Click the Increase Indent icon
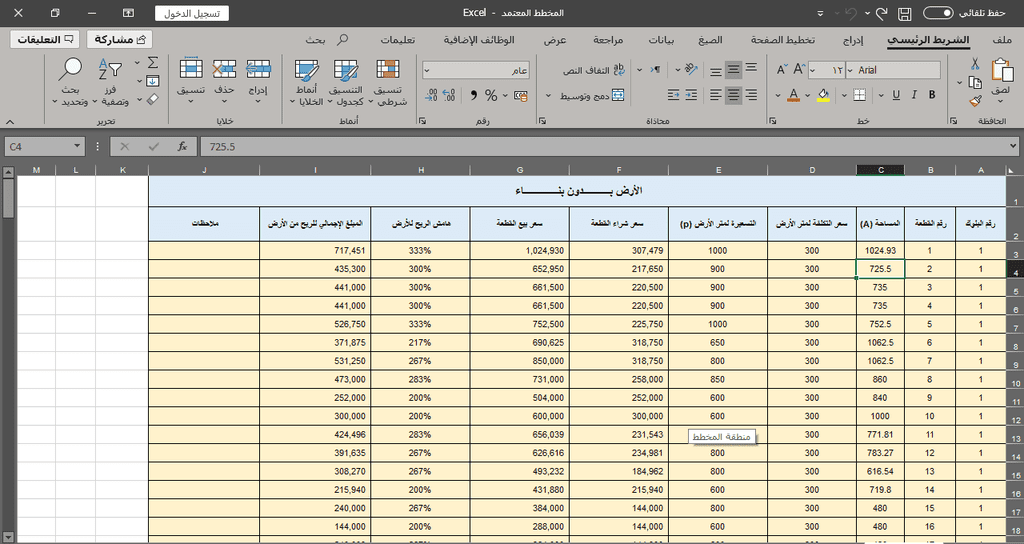Screen dimensions: 1024x544 [x=691, y=95]
